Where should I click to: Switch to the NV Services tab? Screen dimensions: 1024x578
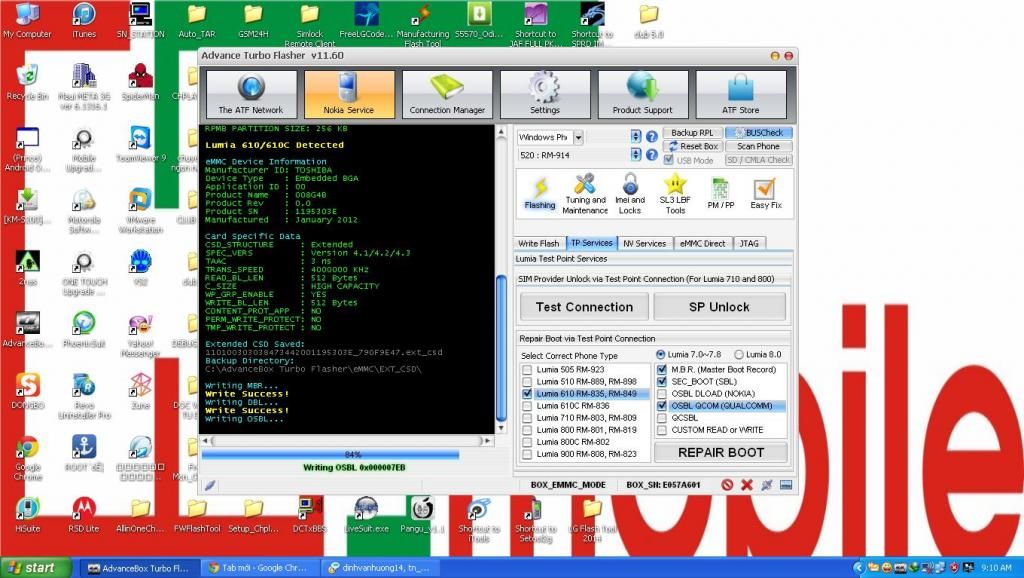[x=645, y=244]
